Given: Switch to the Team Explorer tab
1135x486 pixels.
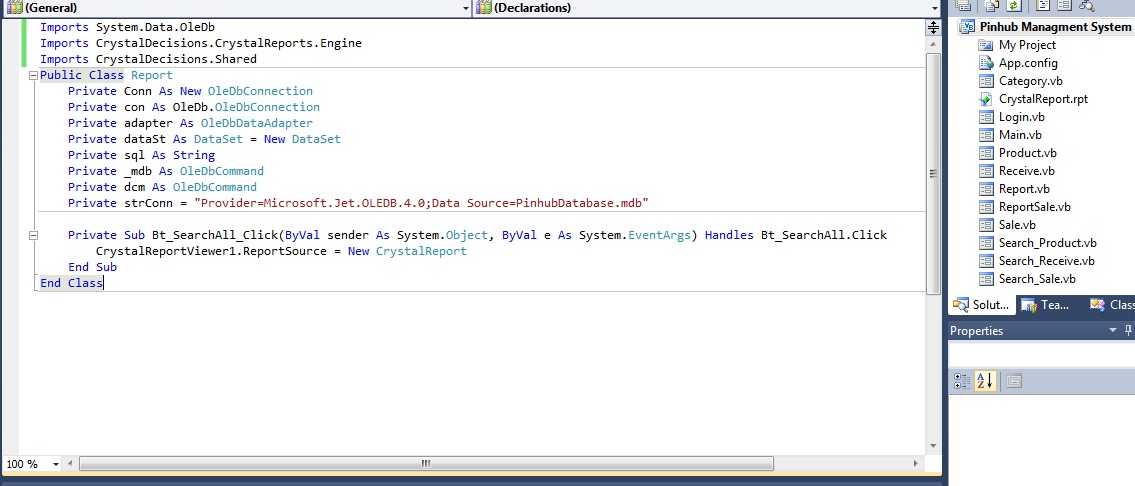Looking at the screenshot, I should pyautogui.click(x=1045, y=305).
